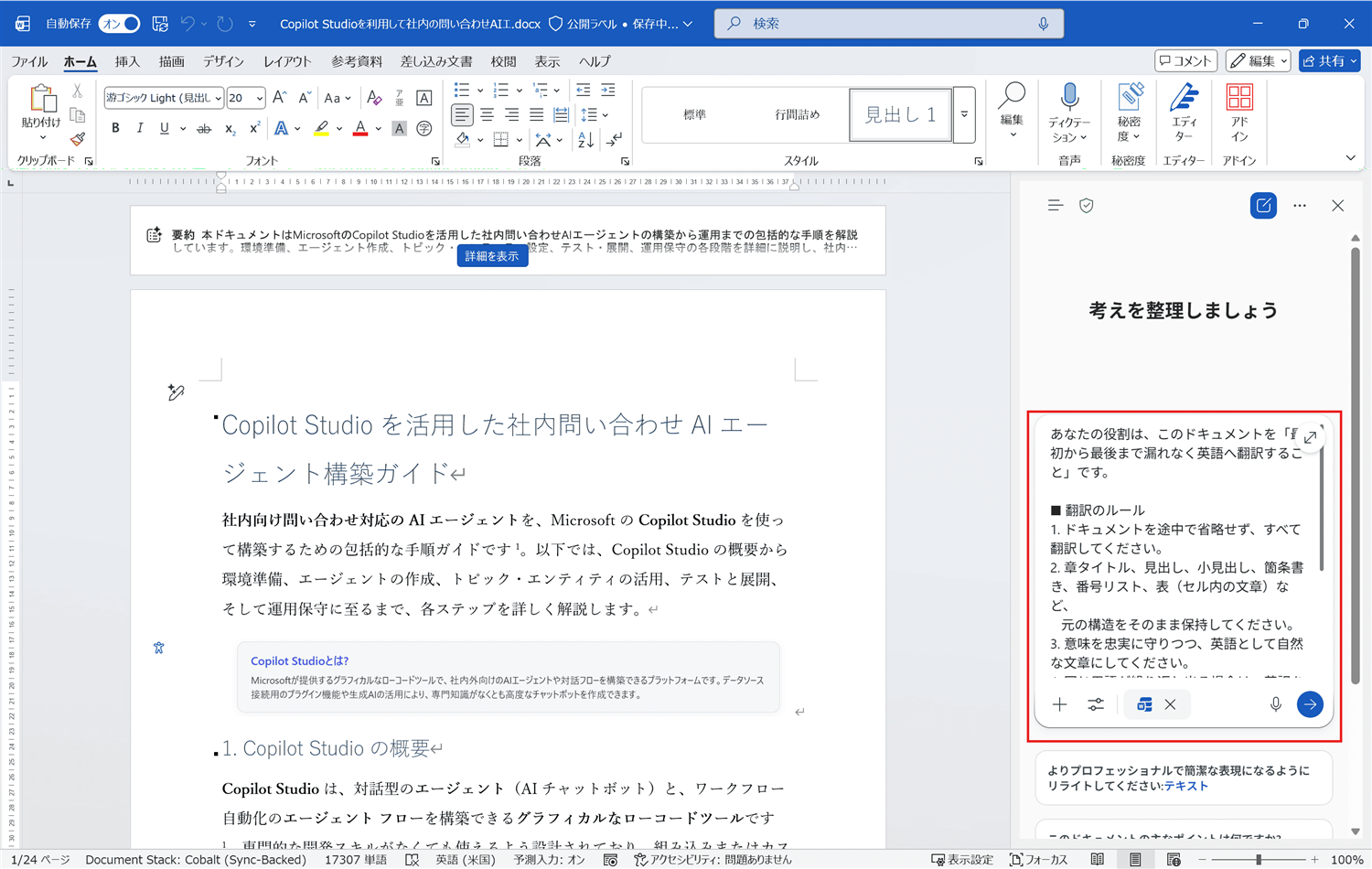Start ディクテーション with the microphone icon
Image resolution: width=1372 pixels, height=869 pixels.
1069,97
